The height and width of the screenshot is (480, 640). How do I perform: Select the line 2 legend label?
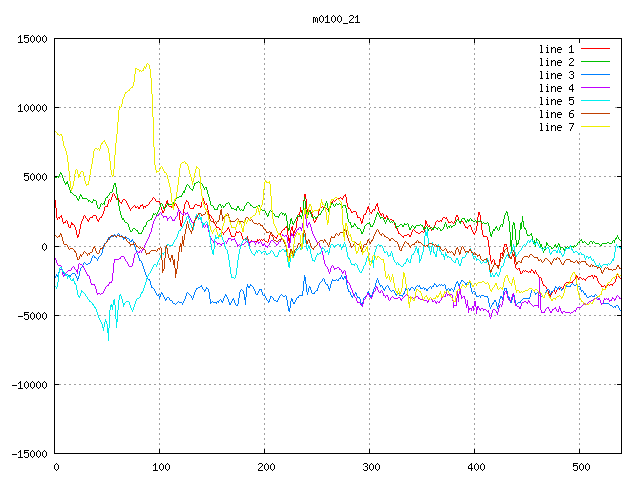coord(557,62)
